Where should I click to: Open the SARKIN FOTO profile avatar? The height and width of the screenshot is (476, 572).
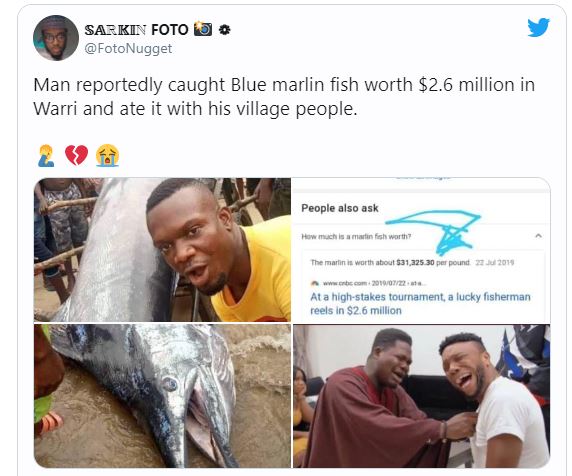(56, 38)
